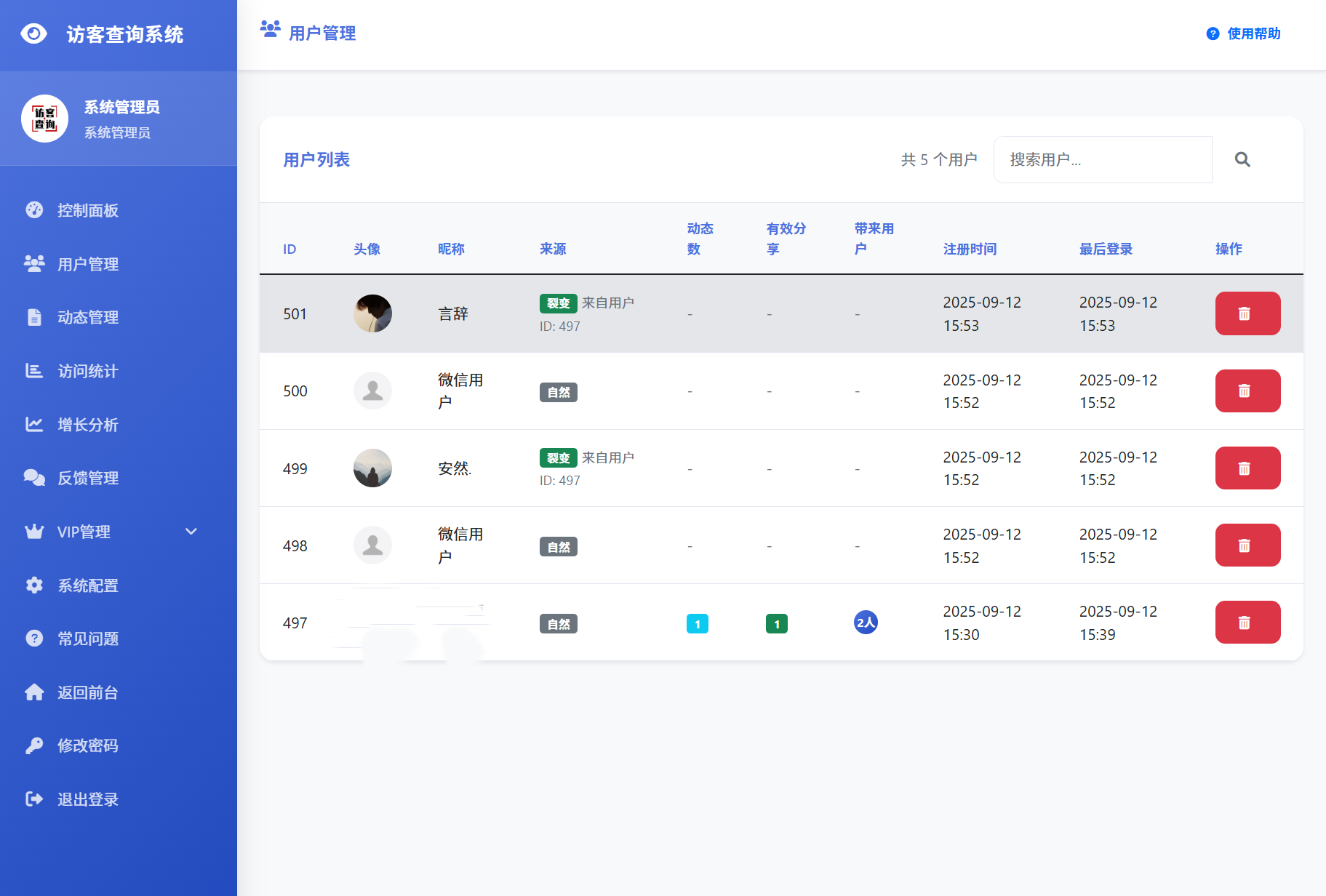The image size is (1326, 896).
Task: Click avatar of user 言辞
Action: coord(372,313)
